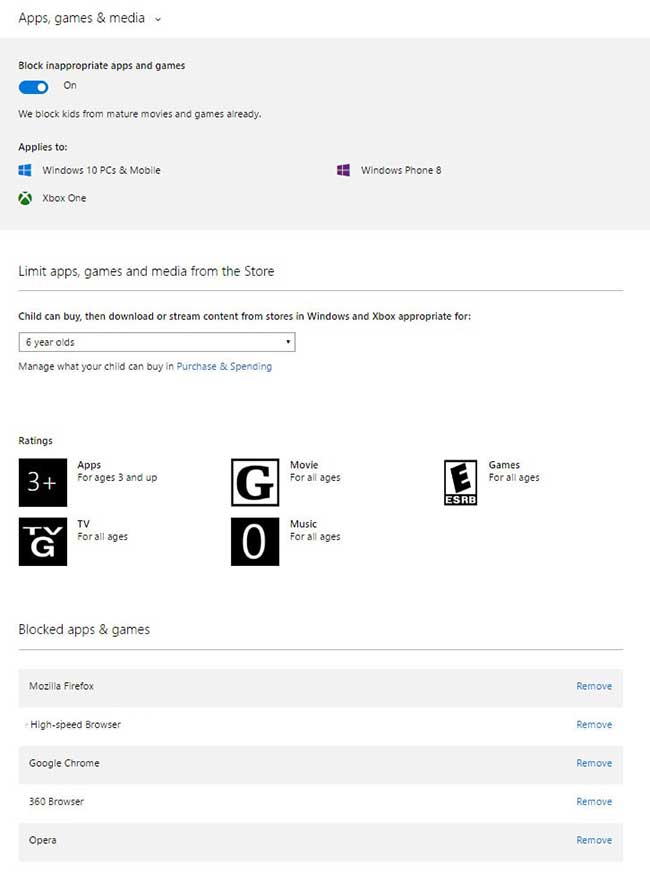Click the dropdown arrow beside 6 year olds
The height and width of the screenshot is (891, 650).
pyautogui.click(x=288, y=341)
